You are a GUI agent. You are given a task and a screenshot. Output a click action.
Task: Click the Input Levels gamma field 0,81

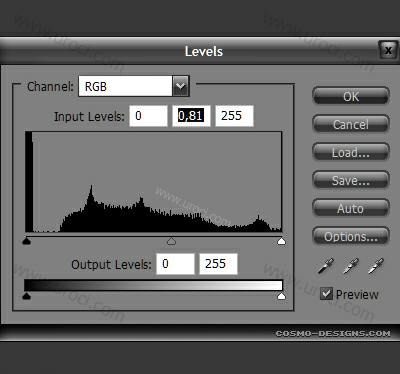click(x=191, y=116)
